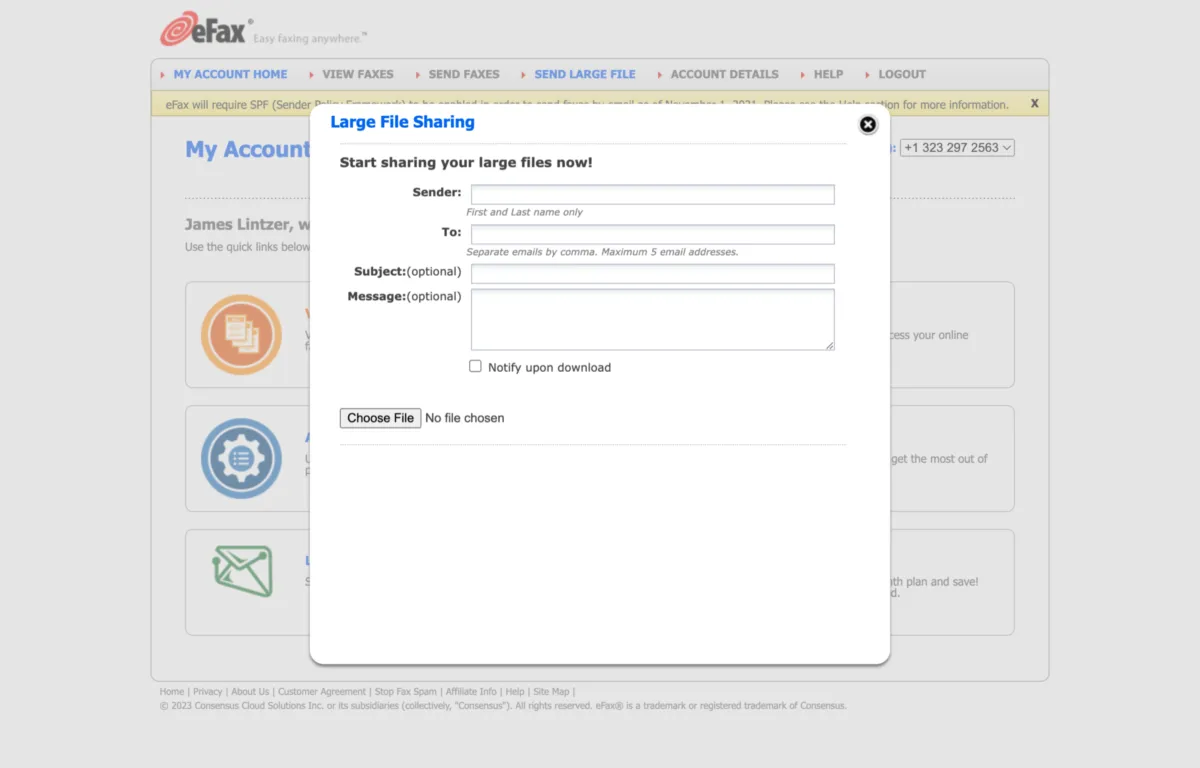The image size is (1200, 768).
Task: Enable Notify upon download checkbox
Action: pos(476,366)
